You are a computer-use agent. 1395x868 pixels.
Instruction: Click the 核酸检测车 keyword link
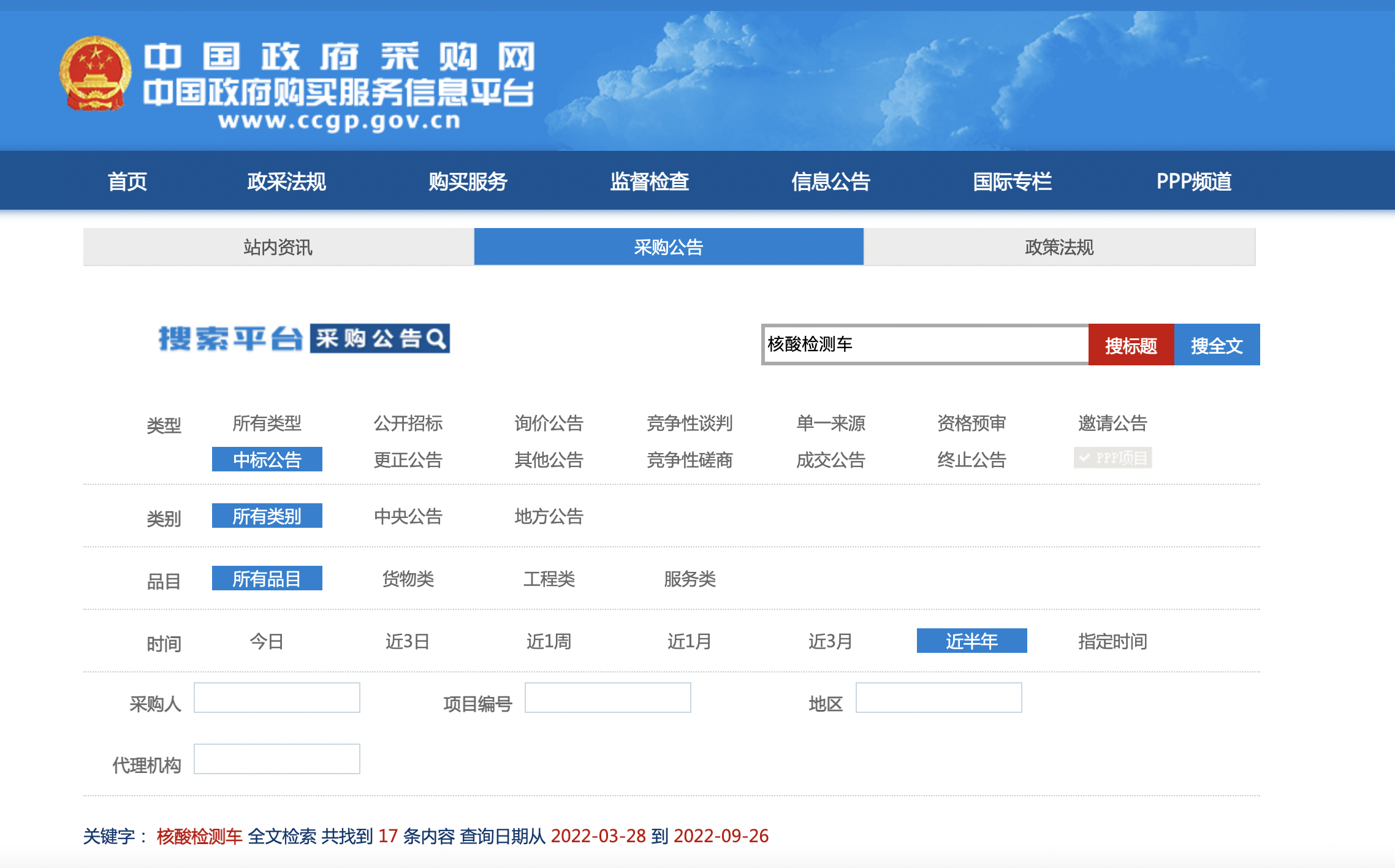tap(199, 836)
